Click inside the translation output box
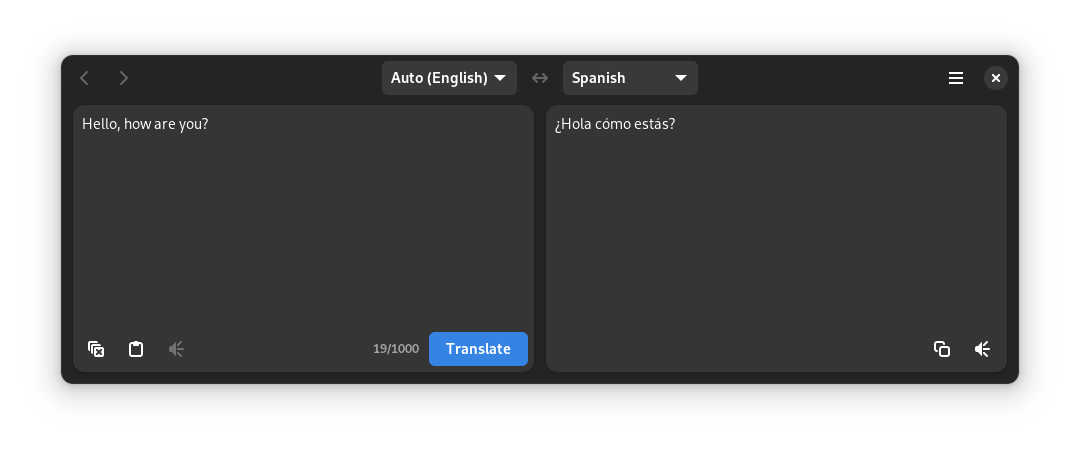The height and width of the screenshot is (451, 1080). tap(776, 230)
